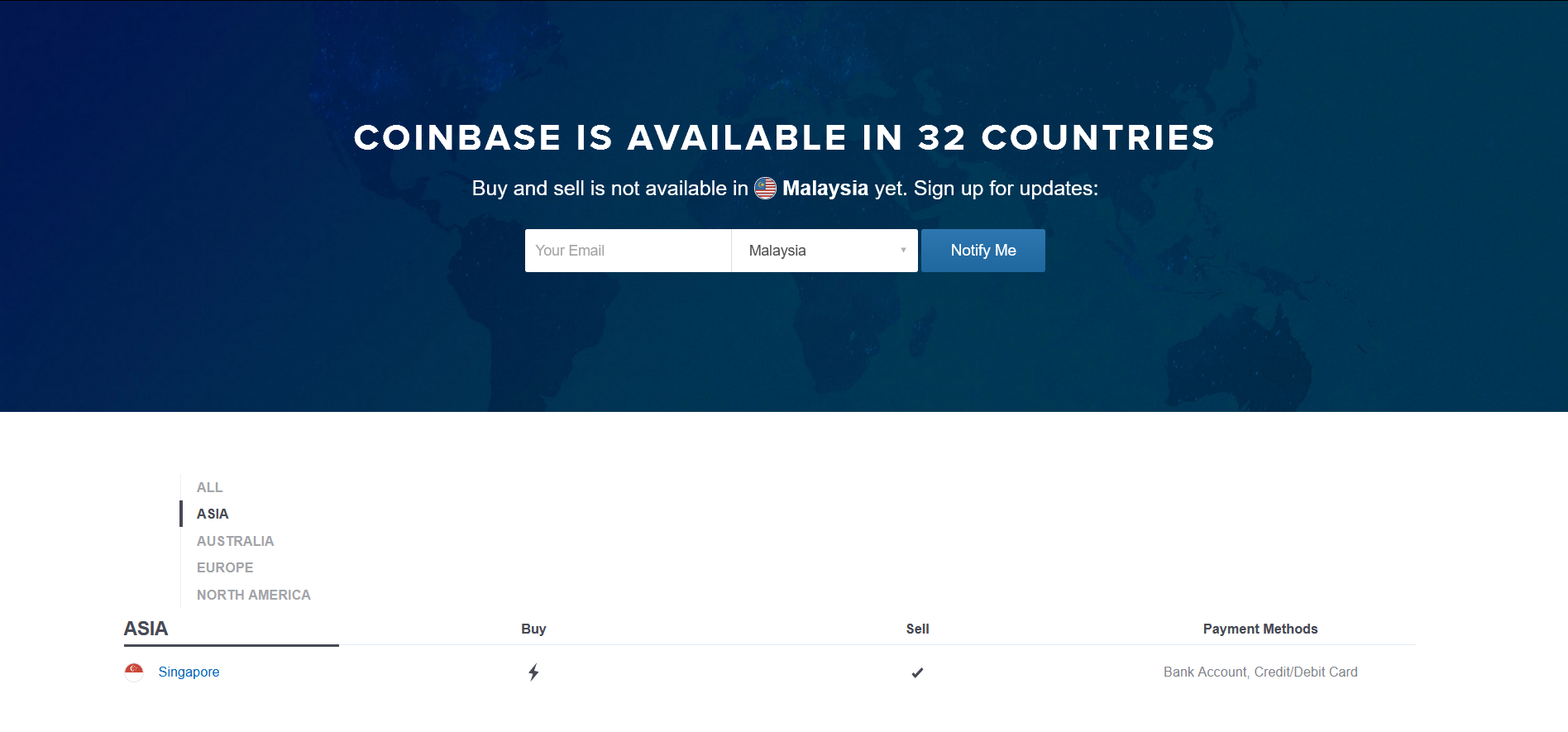The image size is (1568, 732).
Task: Click the Buy column header
Action: 533,629
